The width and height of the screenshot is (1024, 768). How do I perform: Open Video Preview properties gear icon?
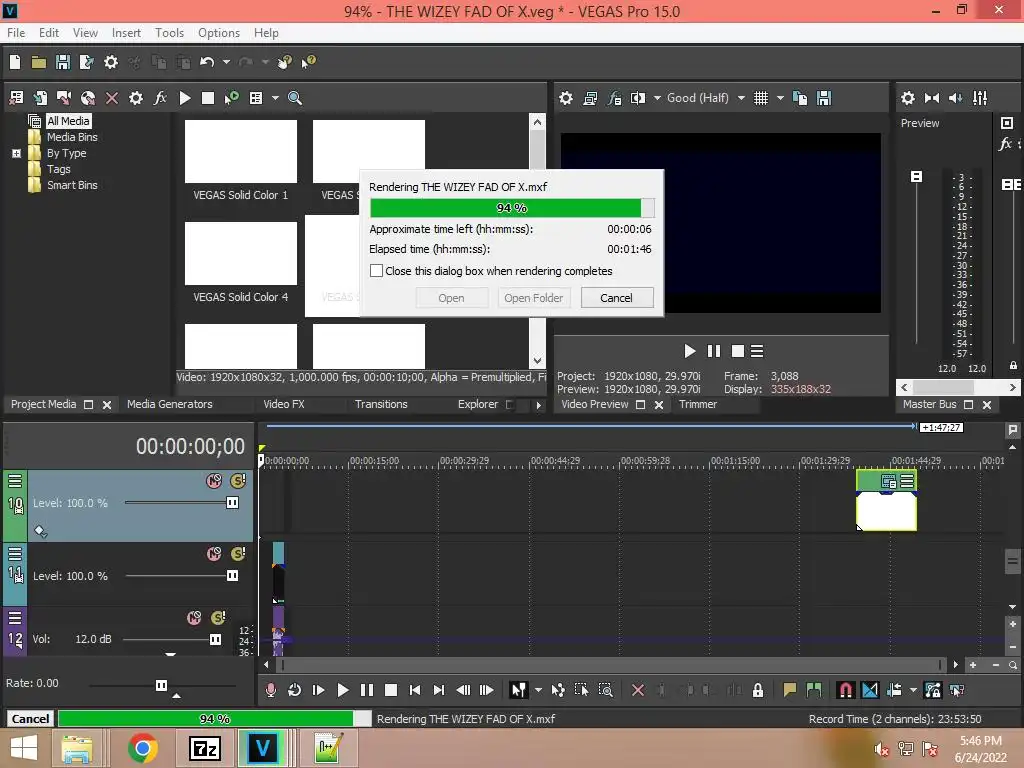click(566, 98)
